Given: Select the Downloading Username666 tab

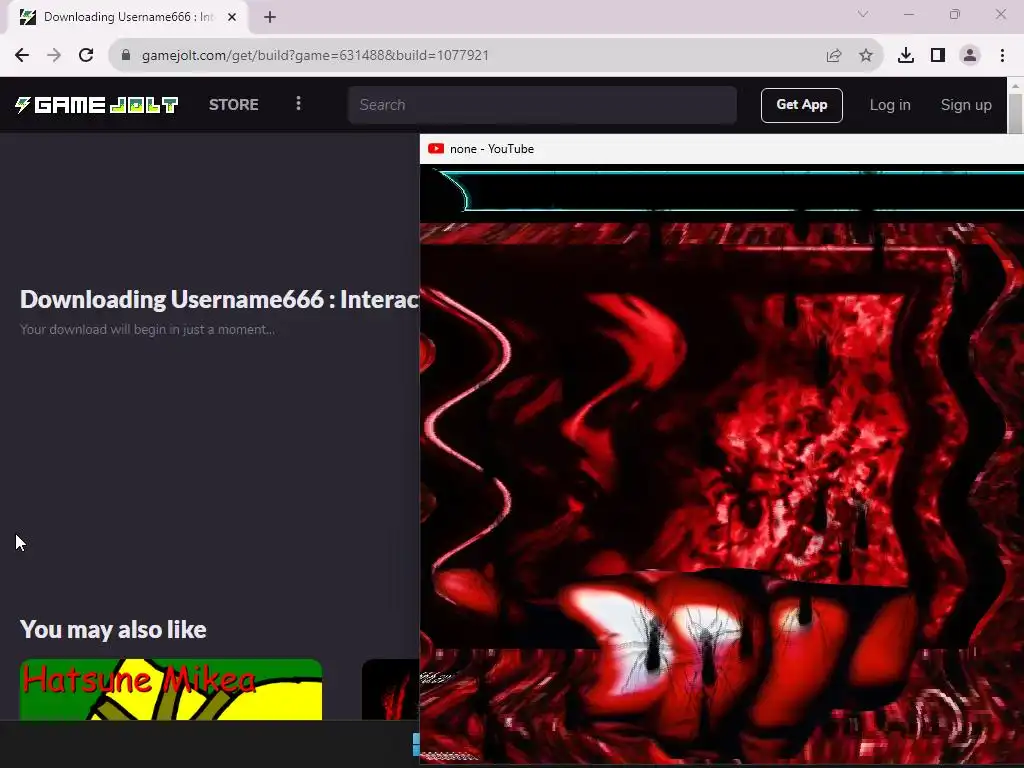Looking at the screenshot, I should coord(127,18).
